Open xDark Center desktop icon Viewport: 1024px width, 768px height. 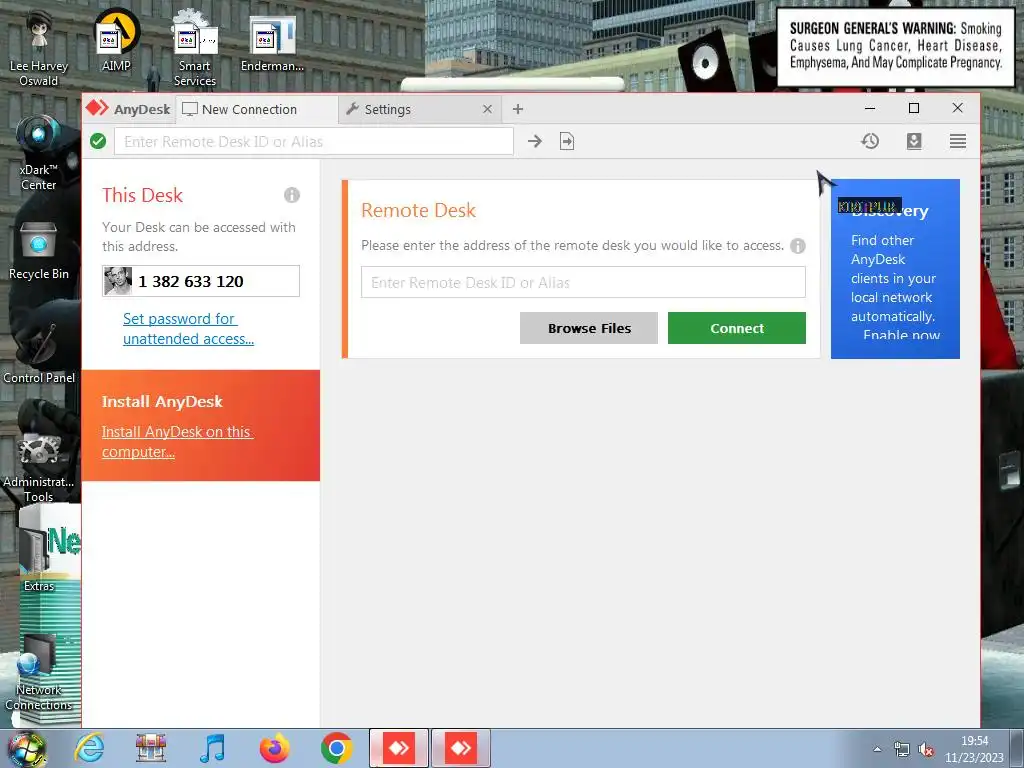pos(39,153)
